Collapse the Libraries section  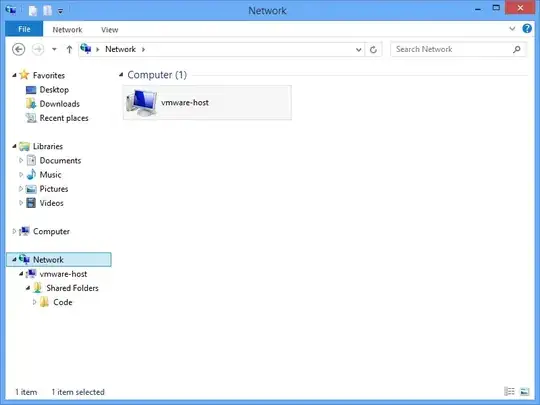[14, 146]
